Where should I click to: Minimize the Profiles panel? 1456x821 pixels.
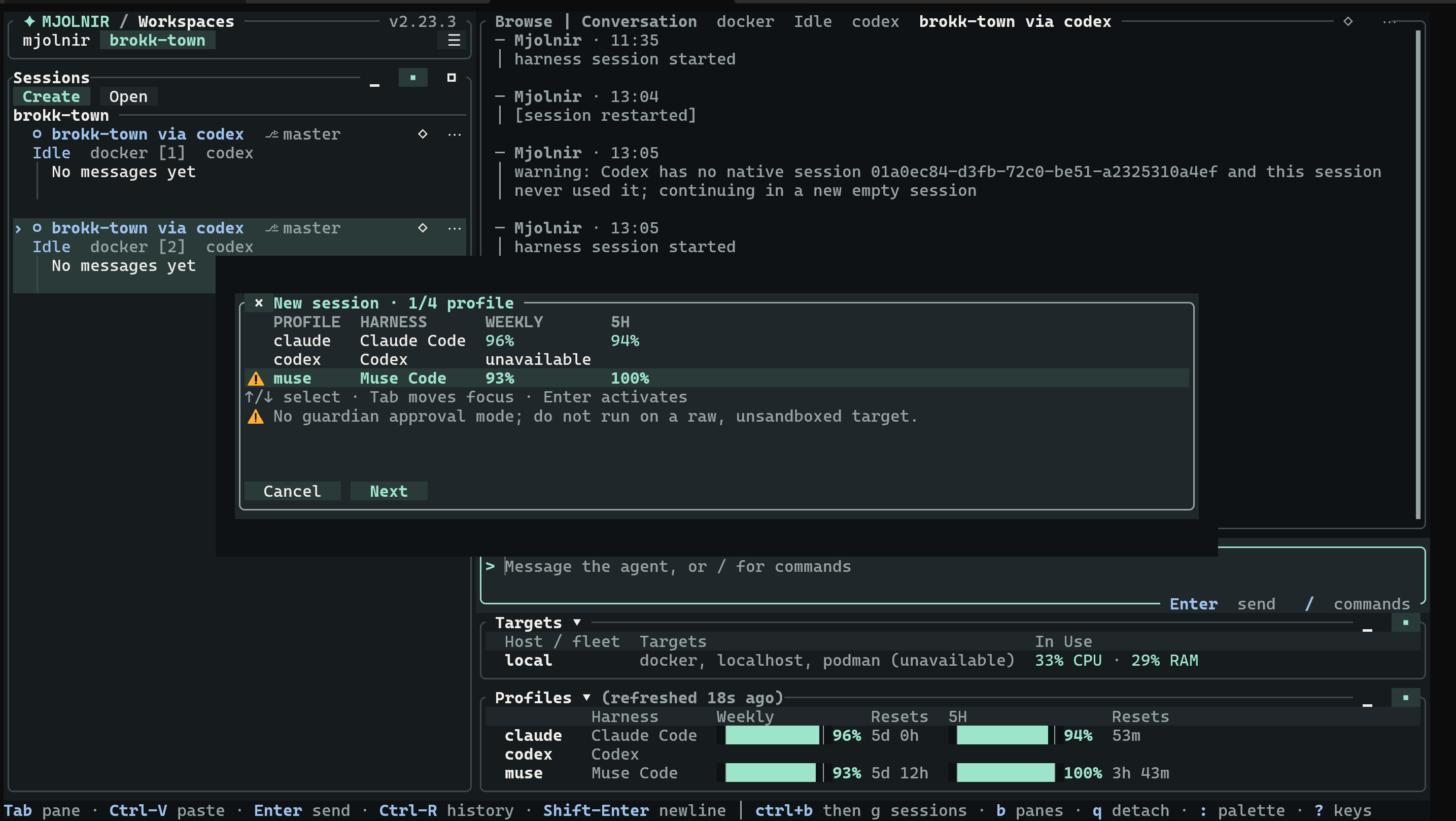coord(1367,705)
